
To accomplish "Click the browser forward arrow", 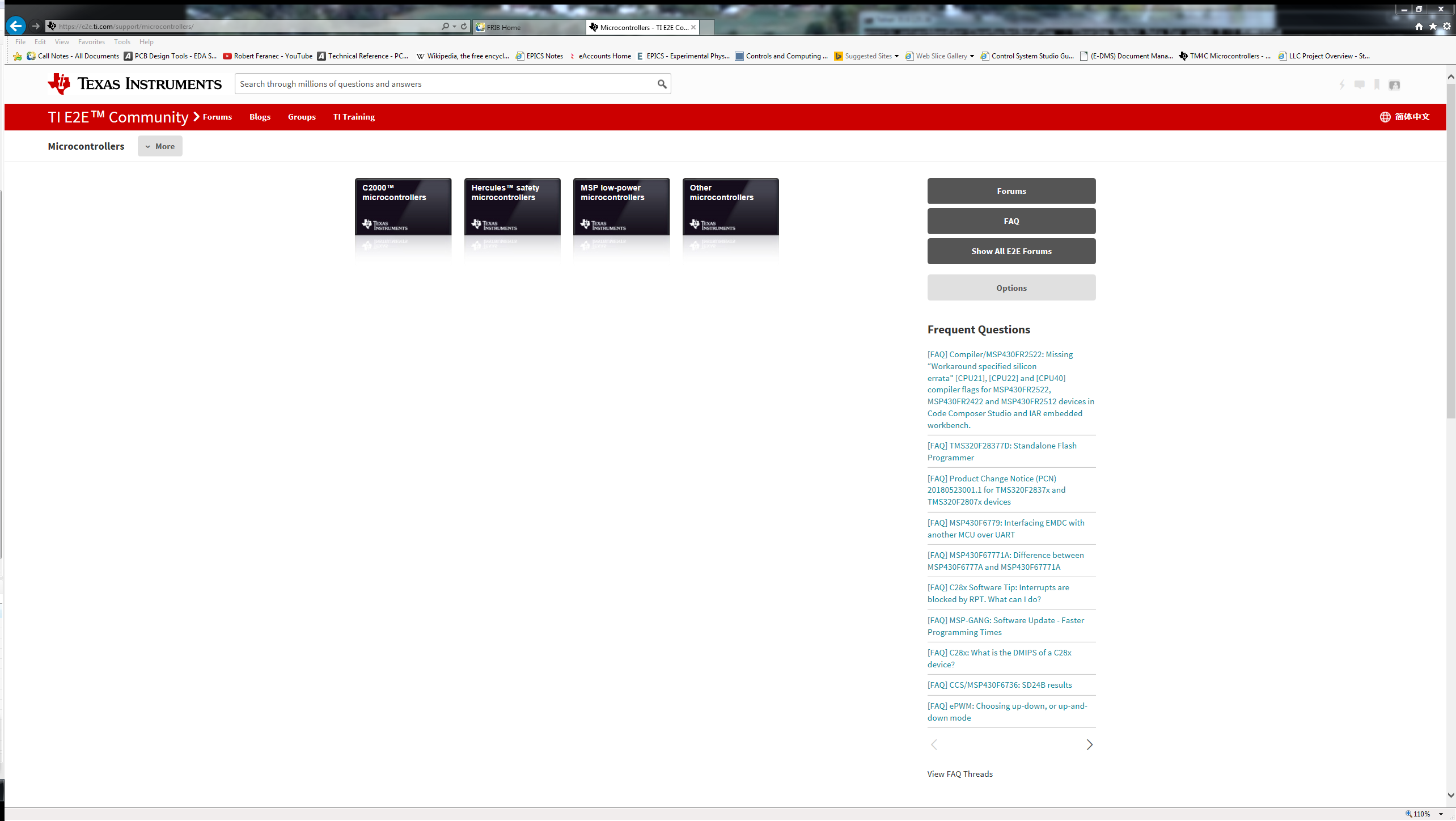I will (36, 26).
